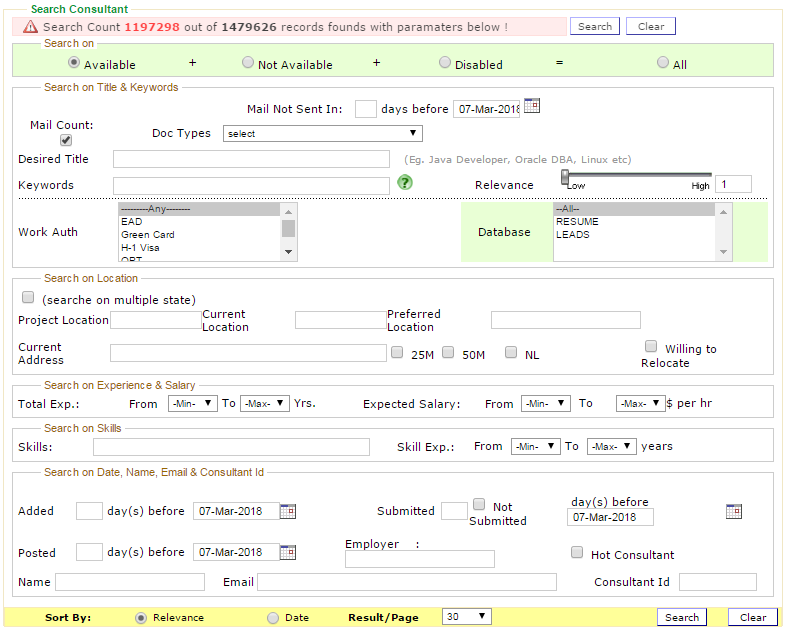
Task: Open calendar icon for Submitted date
Action: [x=734, y=512]
